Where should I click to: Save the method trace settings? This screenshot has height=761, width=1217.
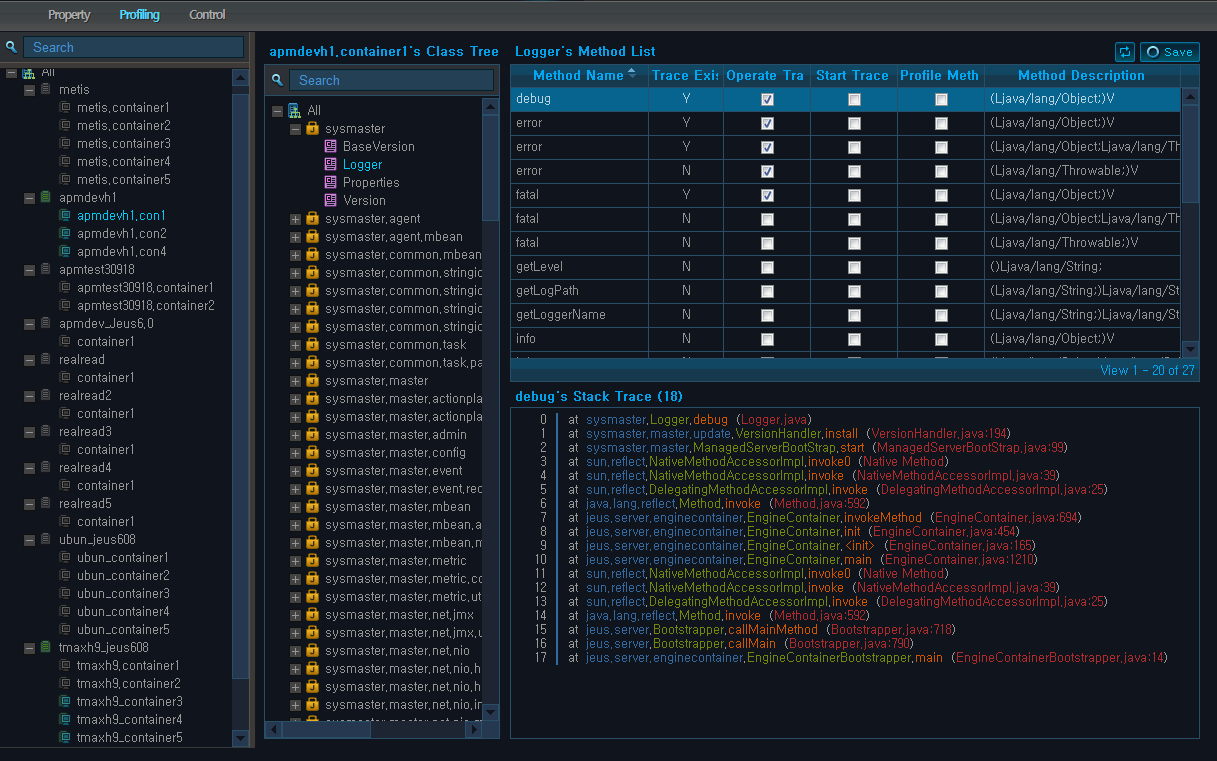pyautogui.click(x=1170, y=52)
